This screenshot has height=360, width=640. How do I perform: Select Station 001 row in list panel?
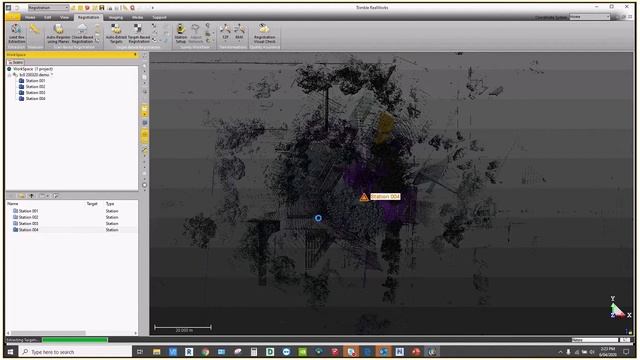[71, 211]
